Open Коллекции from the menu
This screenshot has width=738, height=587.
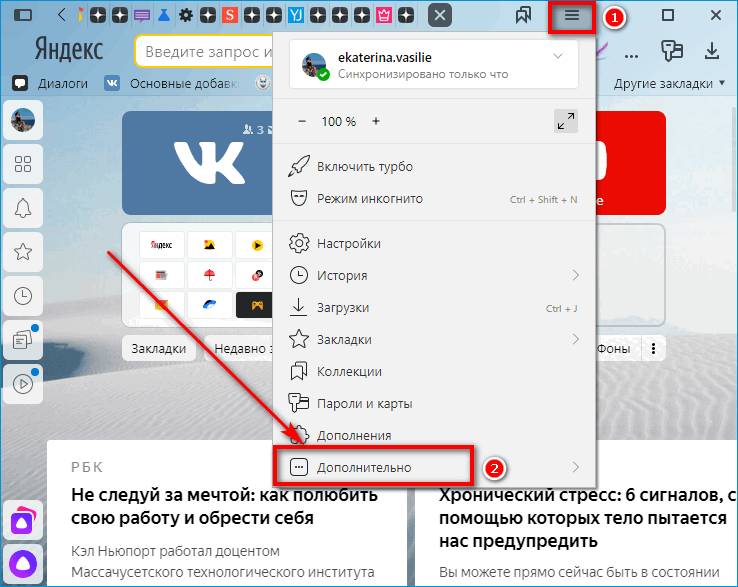tap(434, 372)
